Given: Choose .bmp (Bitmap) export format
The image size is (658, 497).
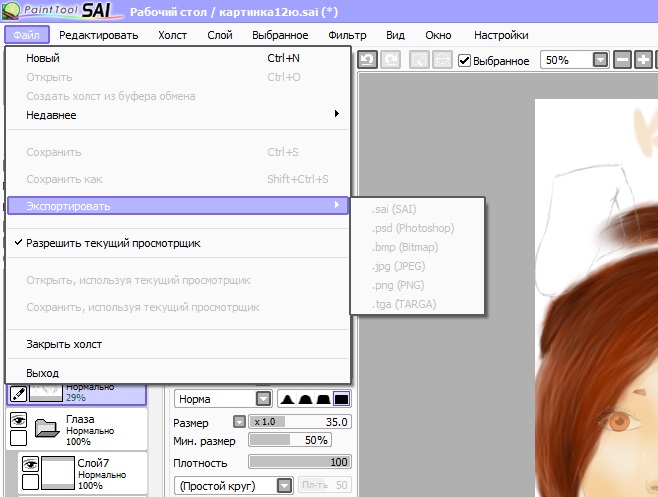Looking at the screenshot, I should coord(417,247).
